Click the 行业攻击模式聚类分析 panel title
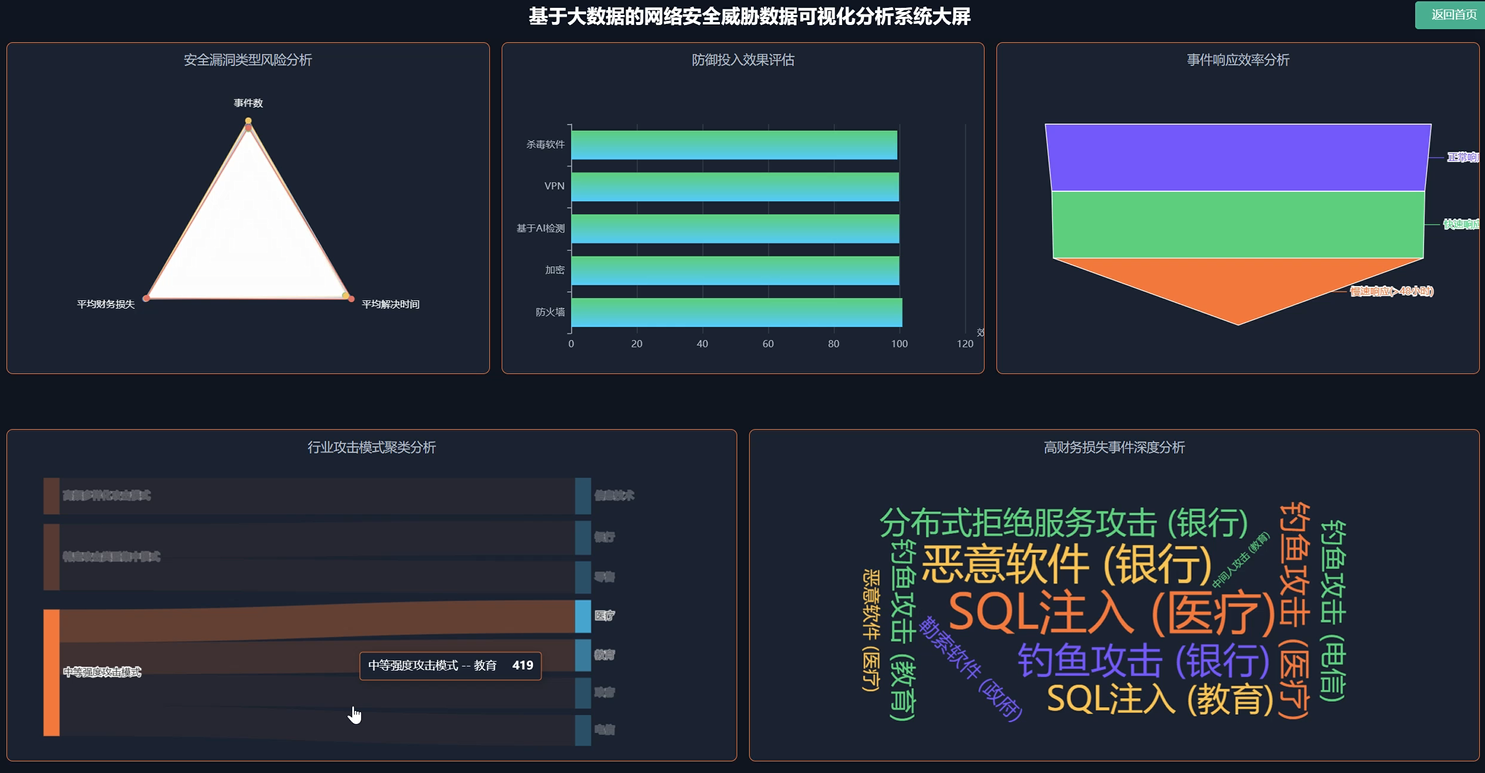Image resolution: width=1485 pixels, height=773 pixels. (372, 448)
